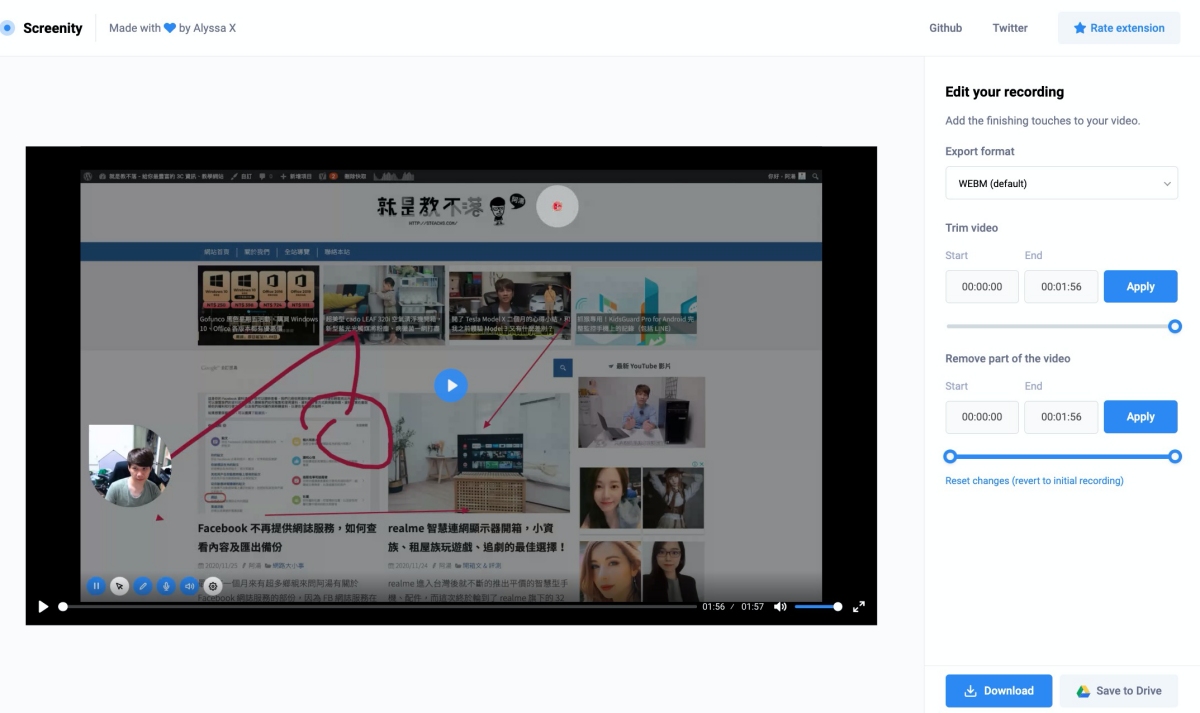Enter fullscreen mode for the video
Screen dimensions: 1200x713
(858, 606)
